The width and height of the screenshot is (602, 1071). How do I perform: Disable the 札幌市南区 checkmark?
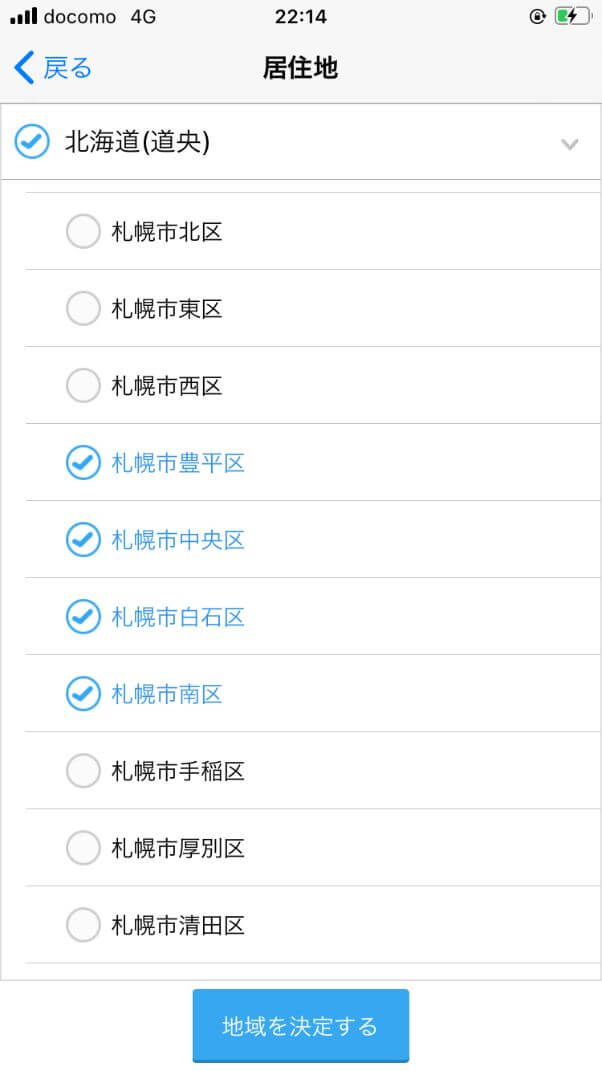[x=83, y=694]
